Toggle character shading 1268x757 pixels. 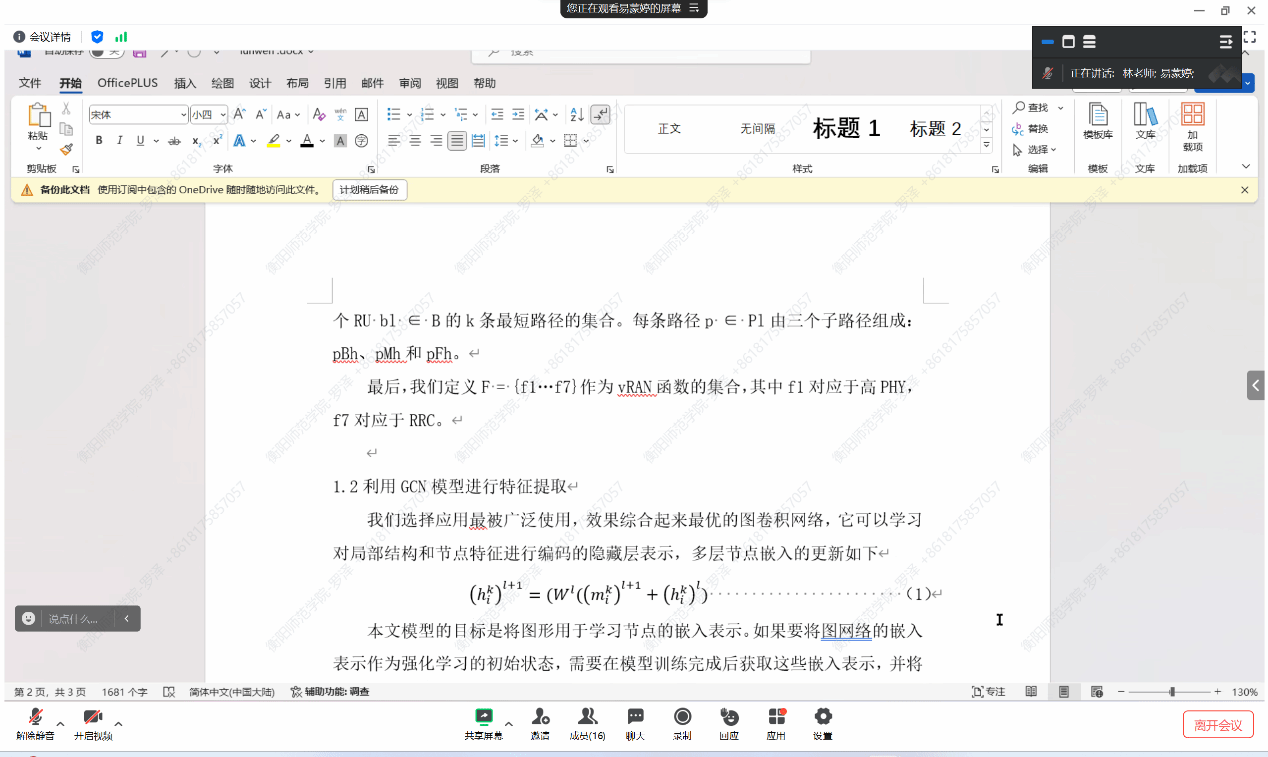340,141
